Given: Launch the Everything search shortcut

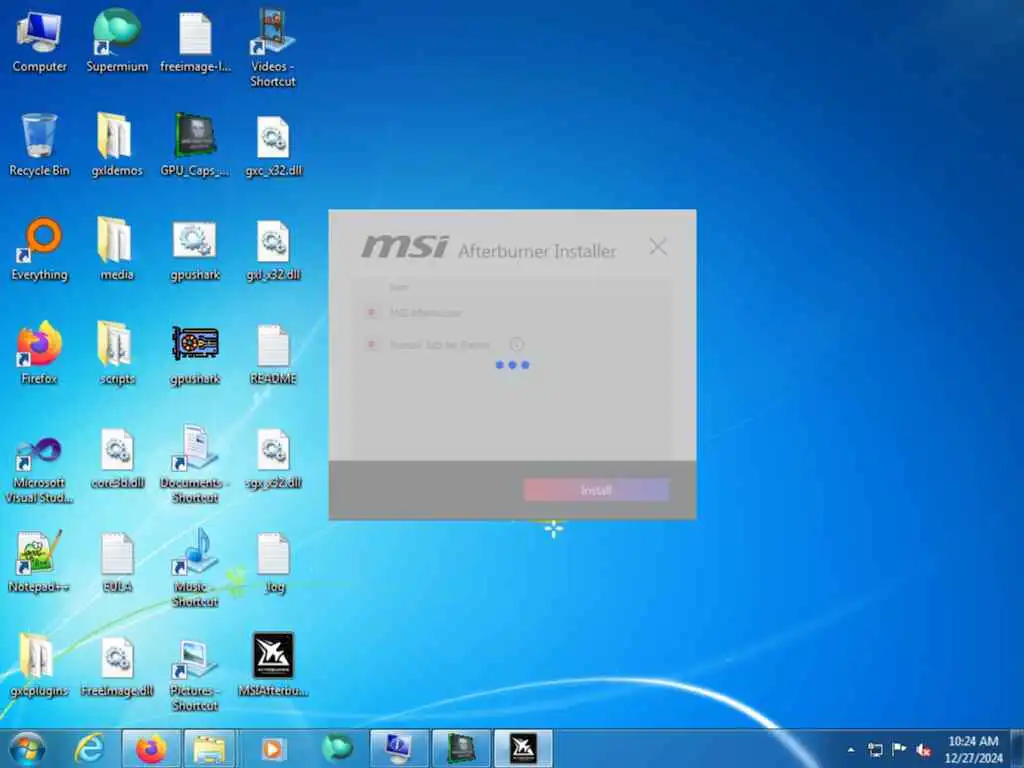Looking at the screenshot, I should [x=39, y=249].
